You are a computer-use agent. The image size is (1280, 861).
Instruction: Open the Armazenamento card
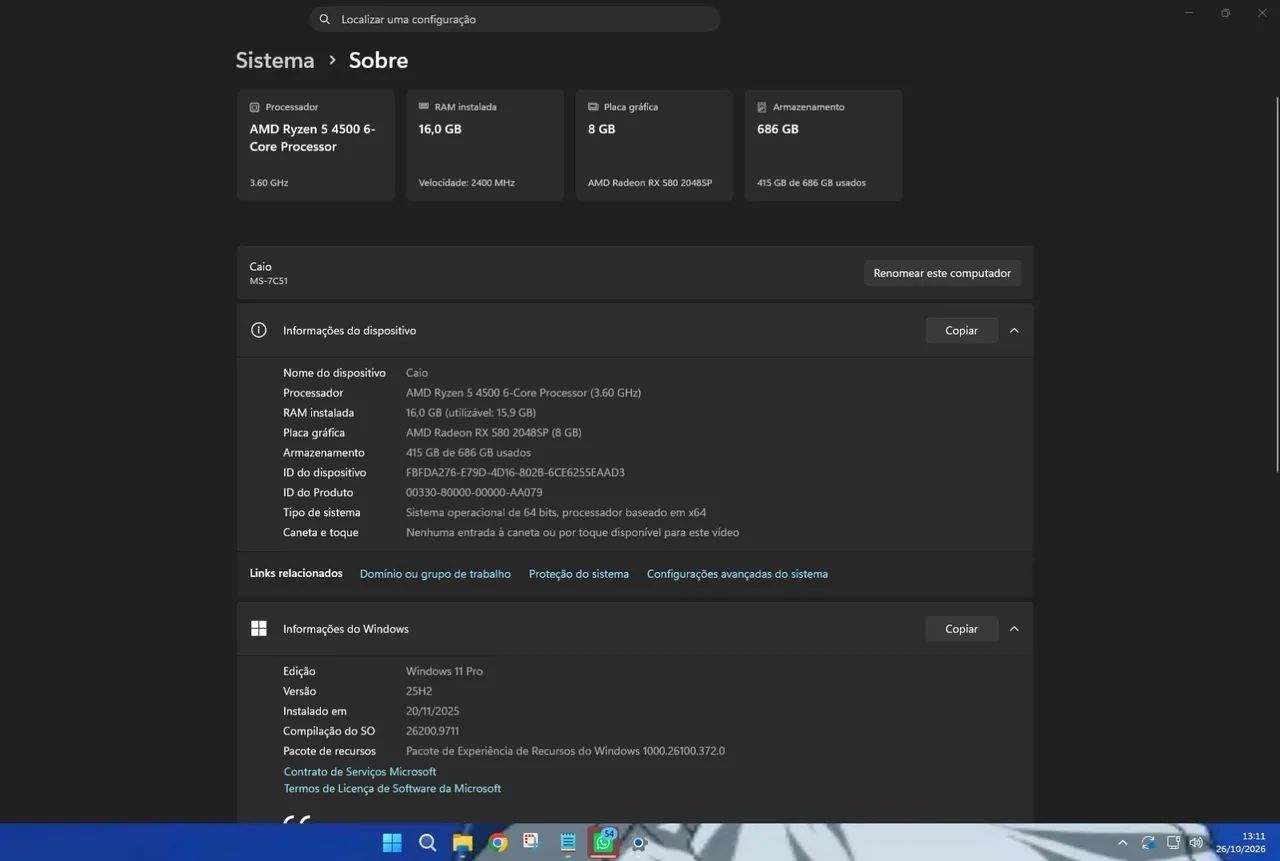[824, 145]
